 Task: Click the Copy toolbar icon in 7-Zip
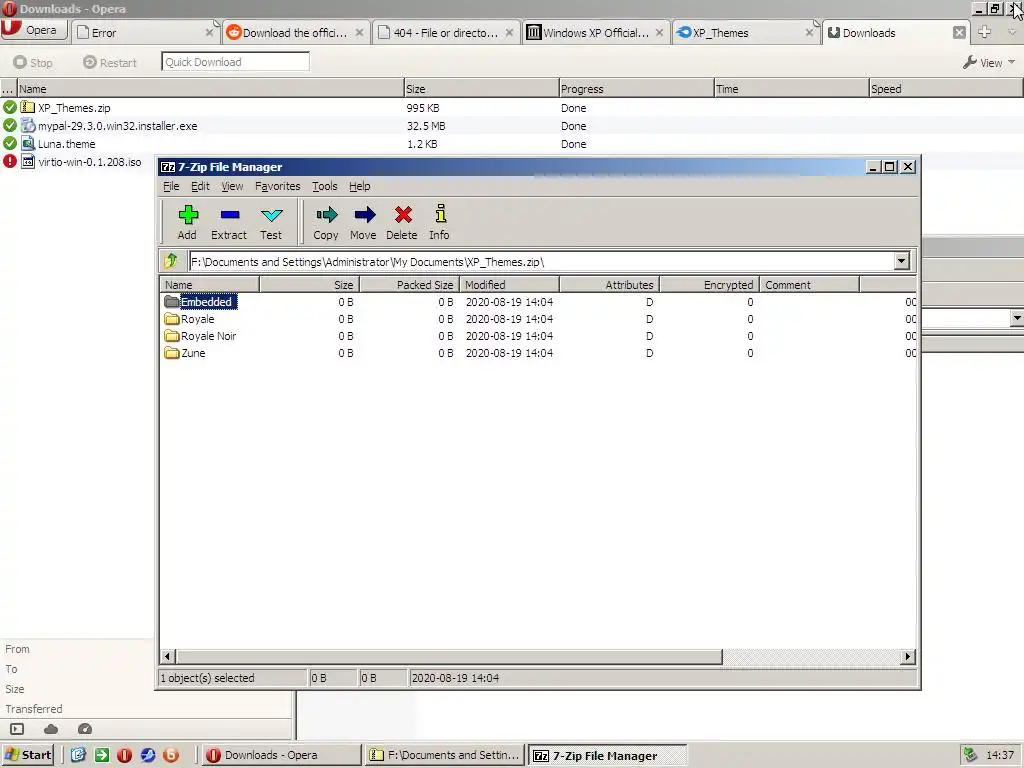[326, 223]
